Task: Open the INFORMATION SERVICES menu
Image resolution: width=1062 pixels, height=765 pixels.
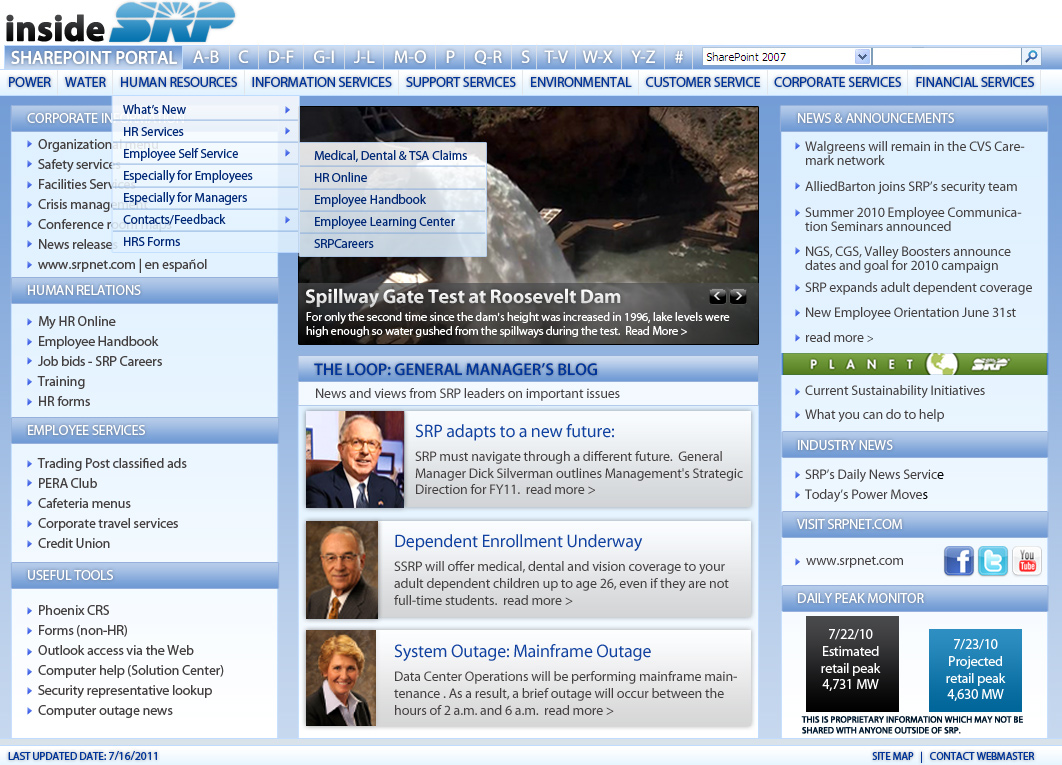Action: pos(321,82)
